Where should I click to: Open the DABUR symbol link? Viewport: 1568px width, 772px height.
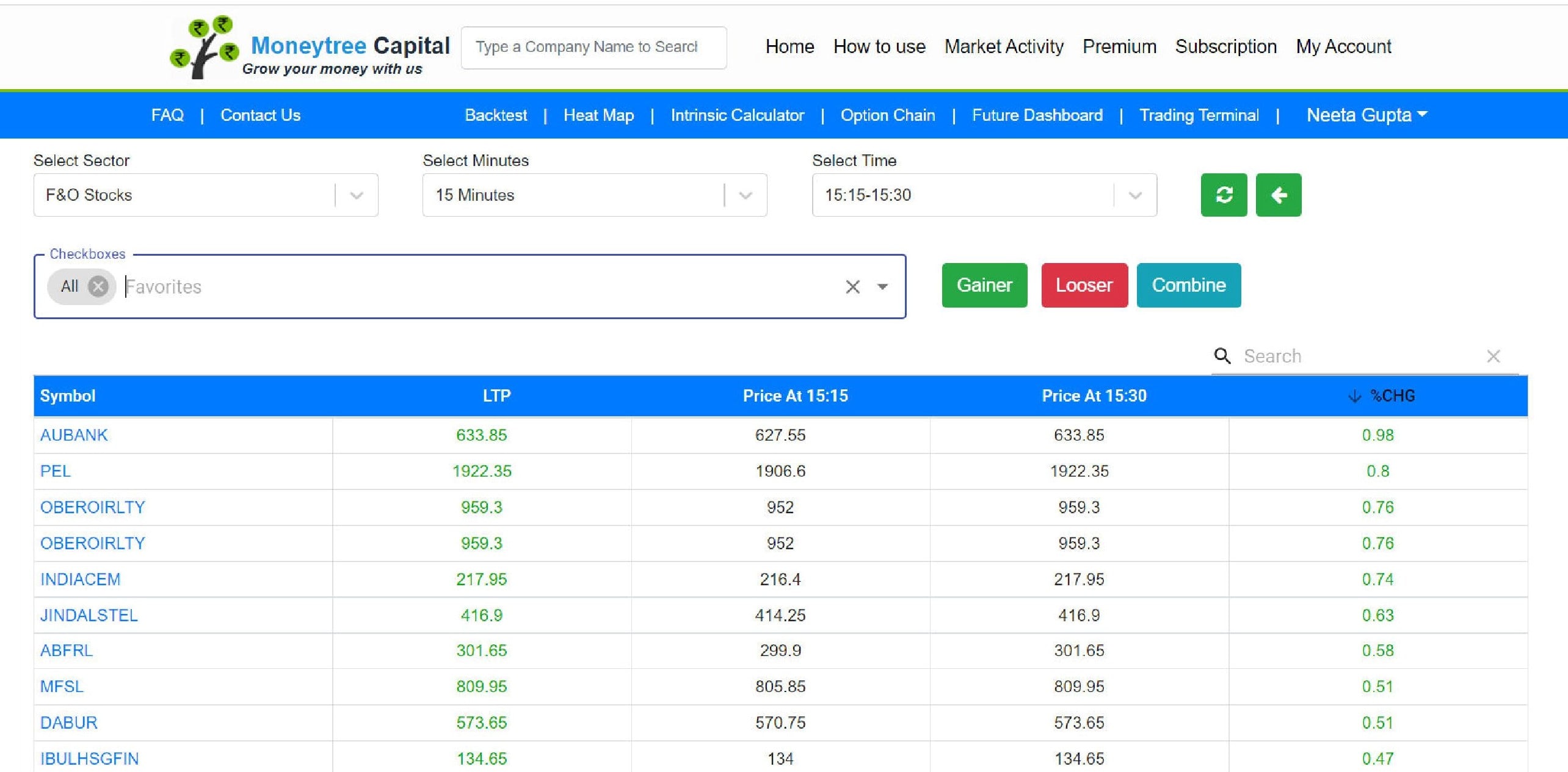(69, 723)
